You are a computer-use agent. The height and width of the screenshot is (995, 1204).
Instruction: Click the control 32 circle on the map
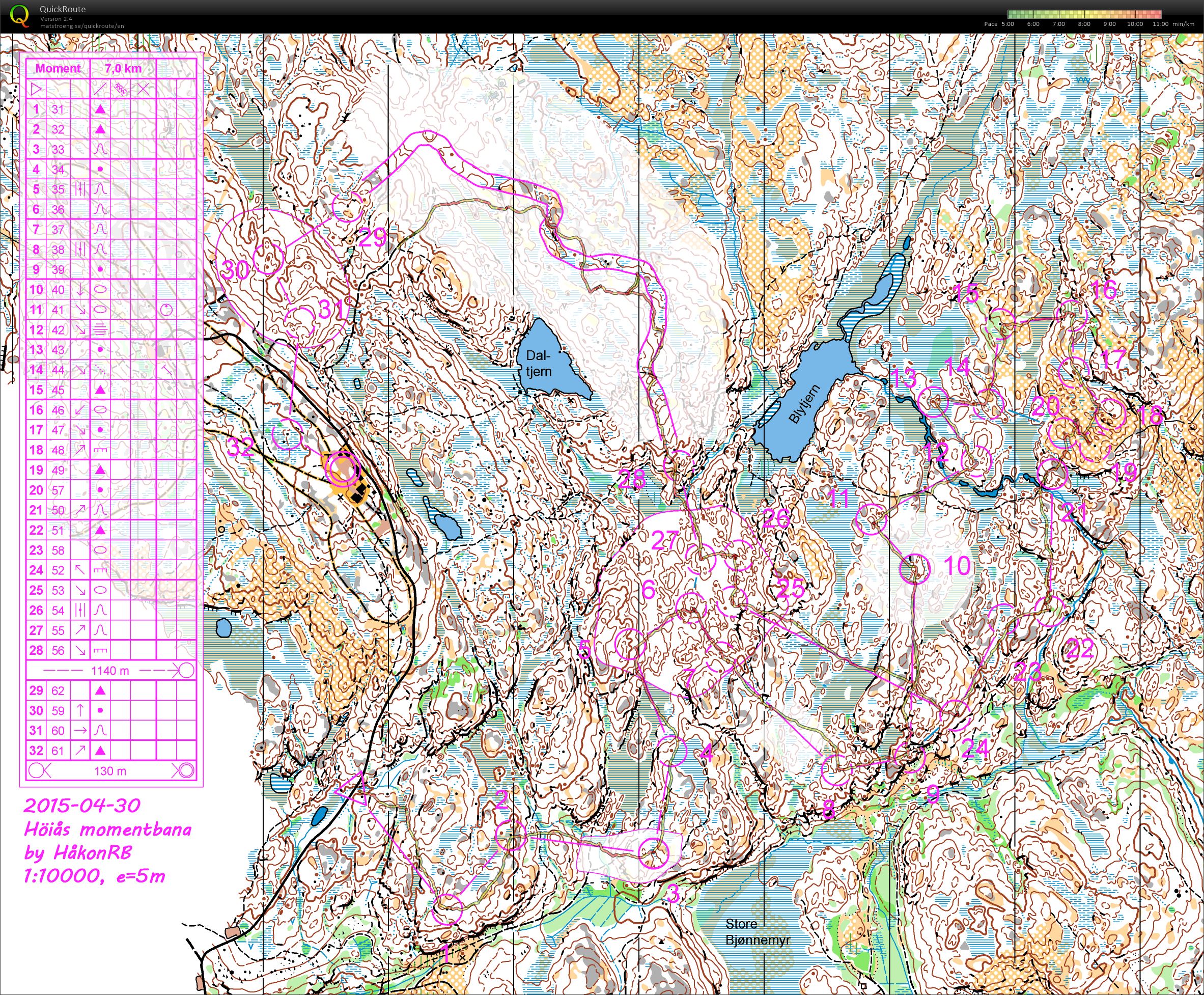click(x=287, y=434)
